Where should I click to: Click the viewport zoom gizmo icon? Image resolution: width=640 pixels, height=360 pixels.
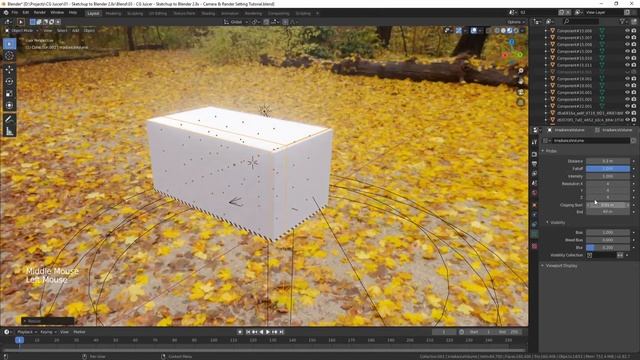coord(521,71)
